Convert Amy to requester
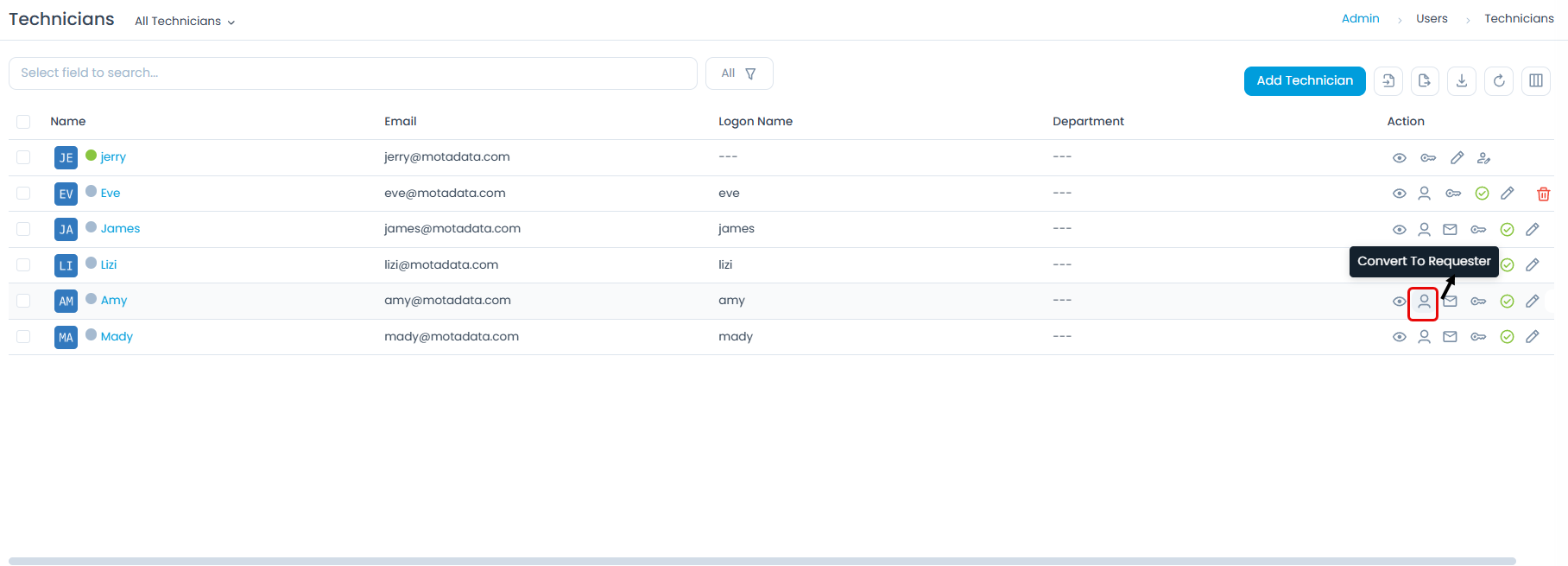1568x566 pixels. click(x=1425, y=302)
